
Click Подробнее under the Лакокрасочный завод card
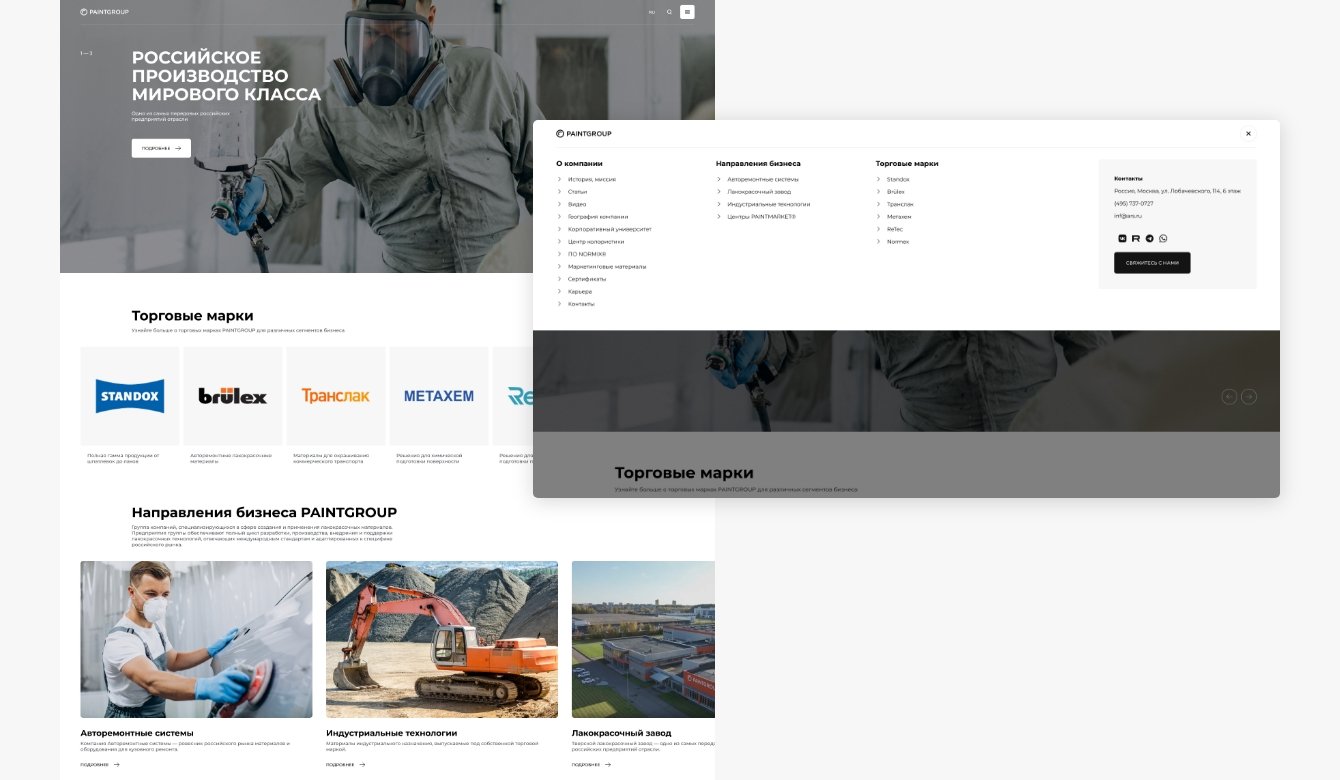pyautogui.click(x=592, y=765)
